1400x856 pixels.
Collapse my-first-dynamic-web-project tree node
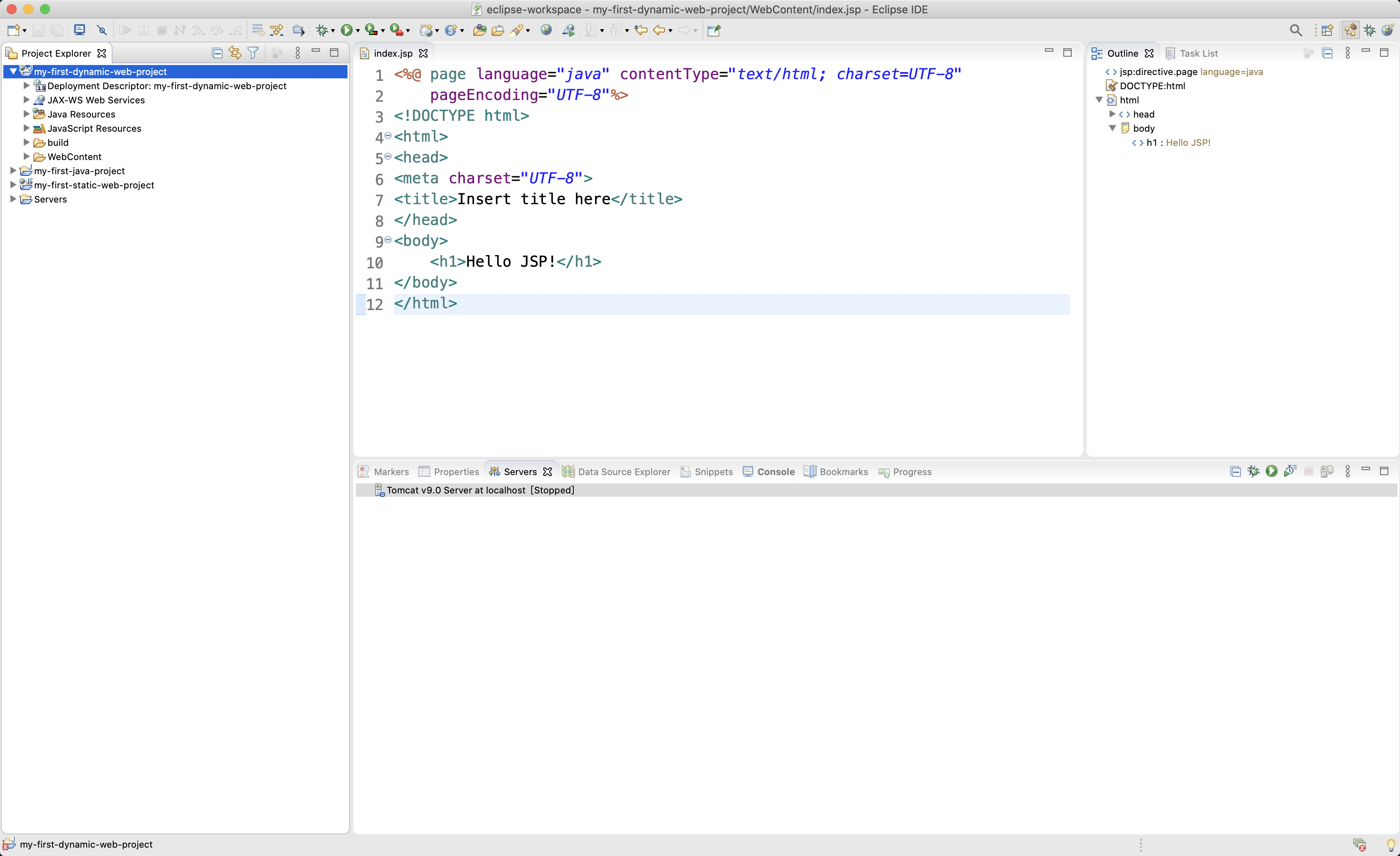pyautogui.click(x=13, y=71)
